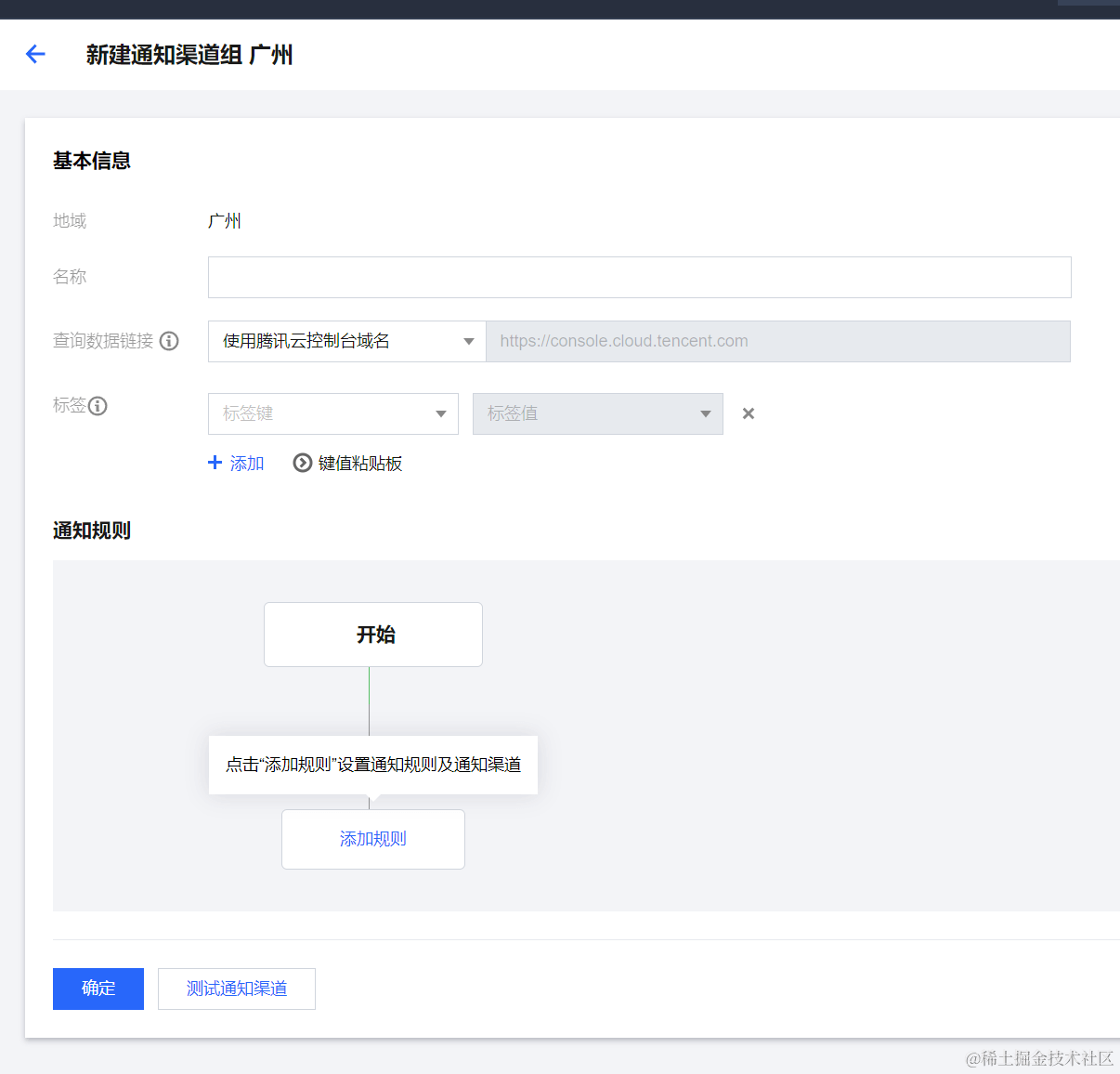Click the circled arrow icon before 键值粘贴板

(302, 463)
